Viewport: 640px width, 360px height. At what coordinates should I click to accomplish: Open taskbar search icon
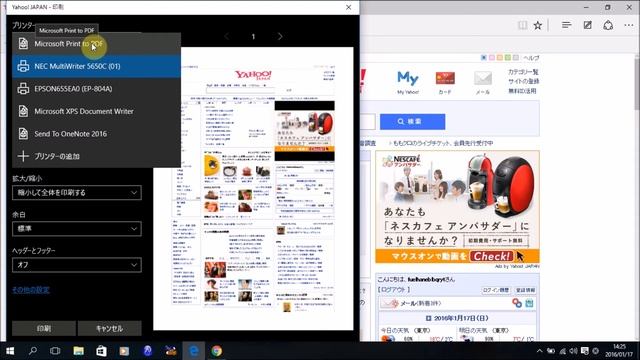[33, 351]
